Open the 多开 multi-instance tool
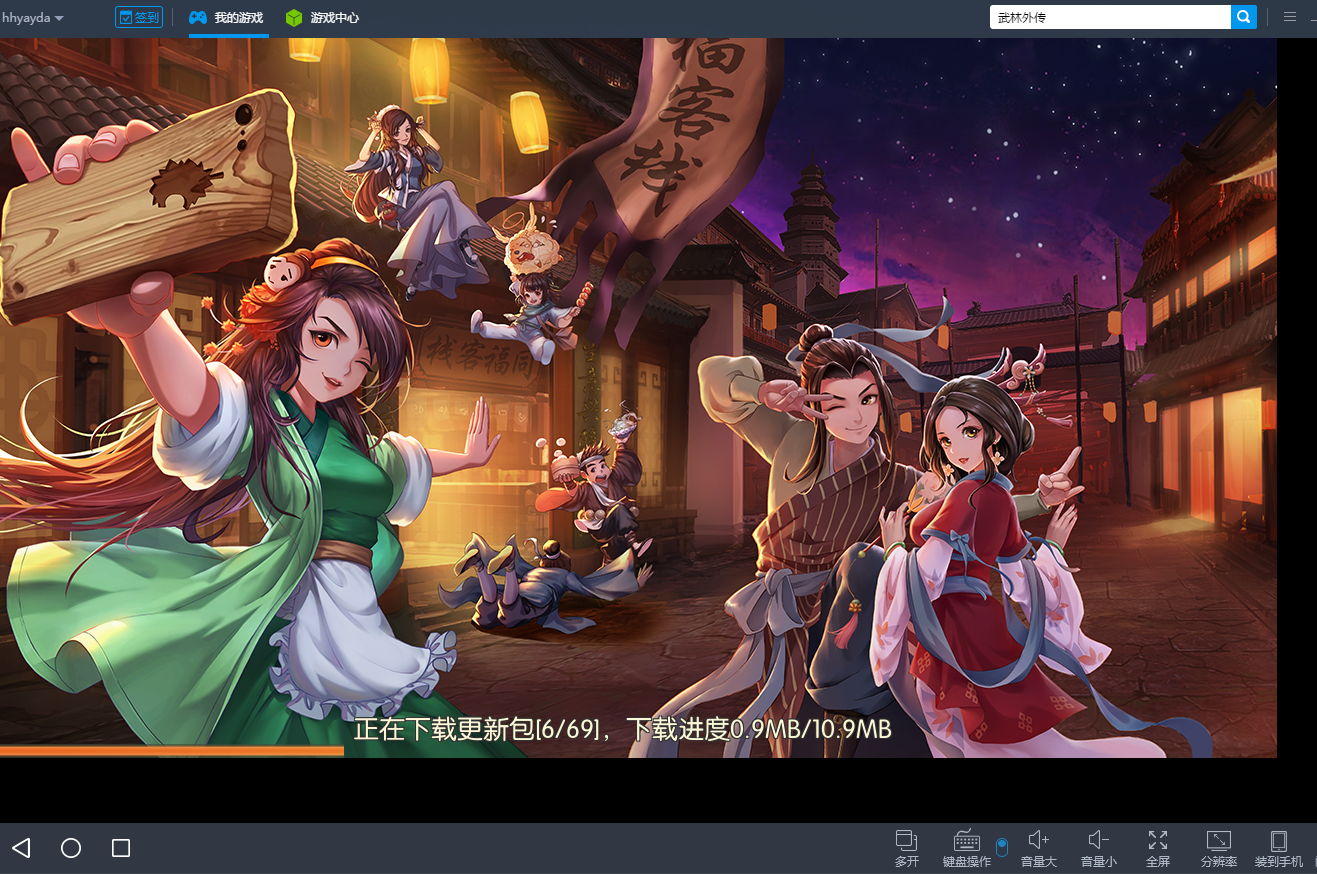 pyautogui.click(x=907, y=848)
